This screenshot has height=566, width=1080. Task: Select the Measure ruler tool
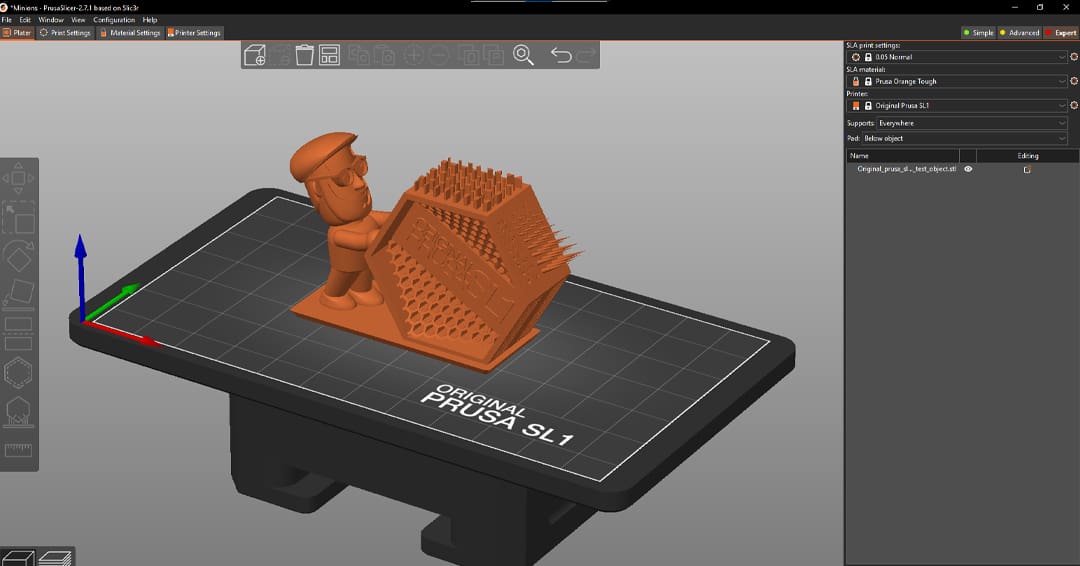[x=19, y=450]
